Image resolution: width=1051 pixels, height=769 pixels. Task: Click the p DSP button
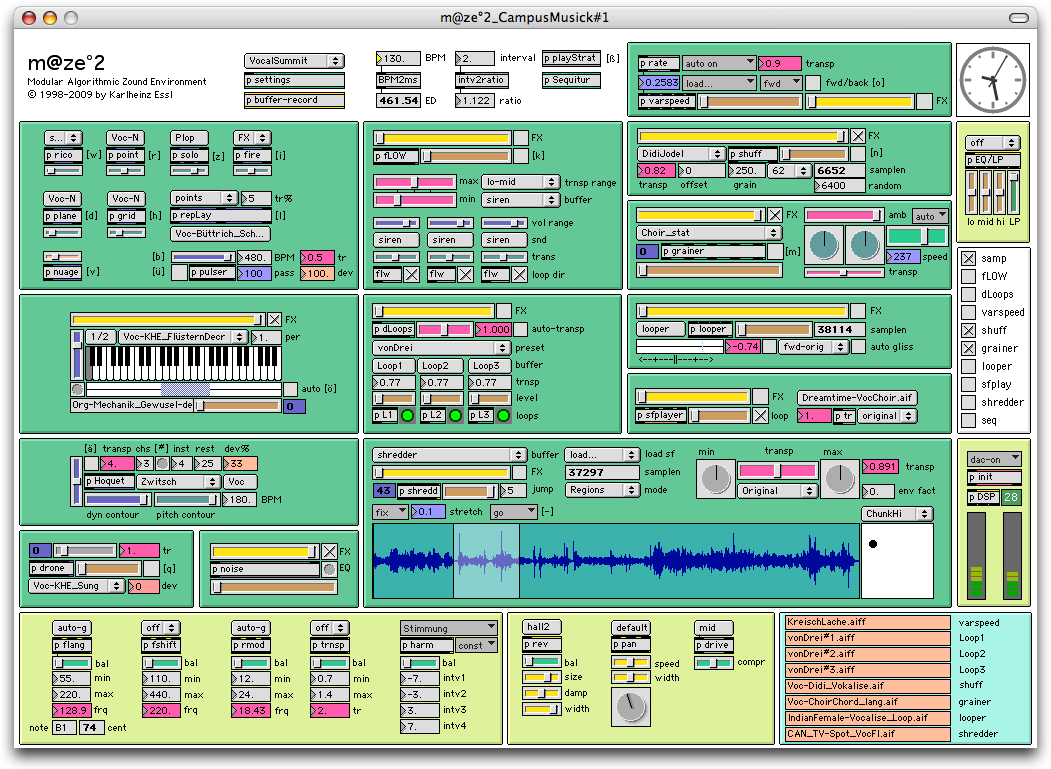click(983, 497)
